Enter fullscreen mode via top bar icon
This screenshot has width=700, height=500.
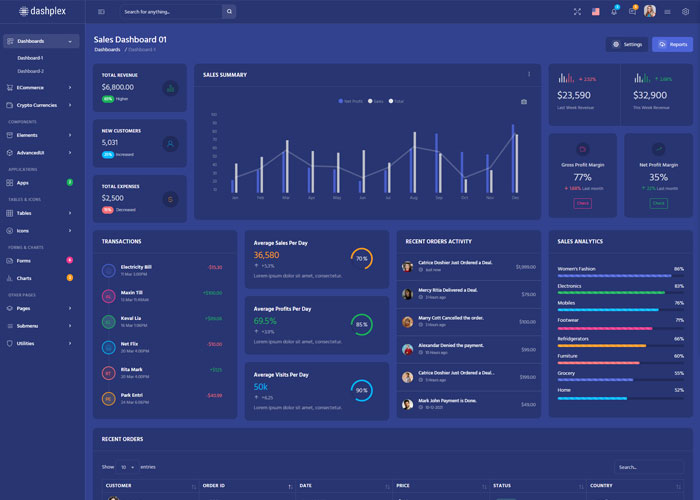click(577, 12)
